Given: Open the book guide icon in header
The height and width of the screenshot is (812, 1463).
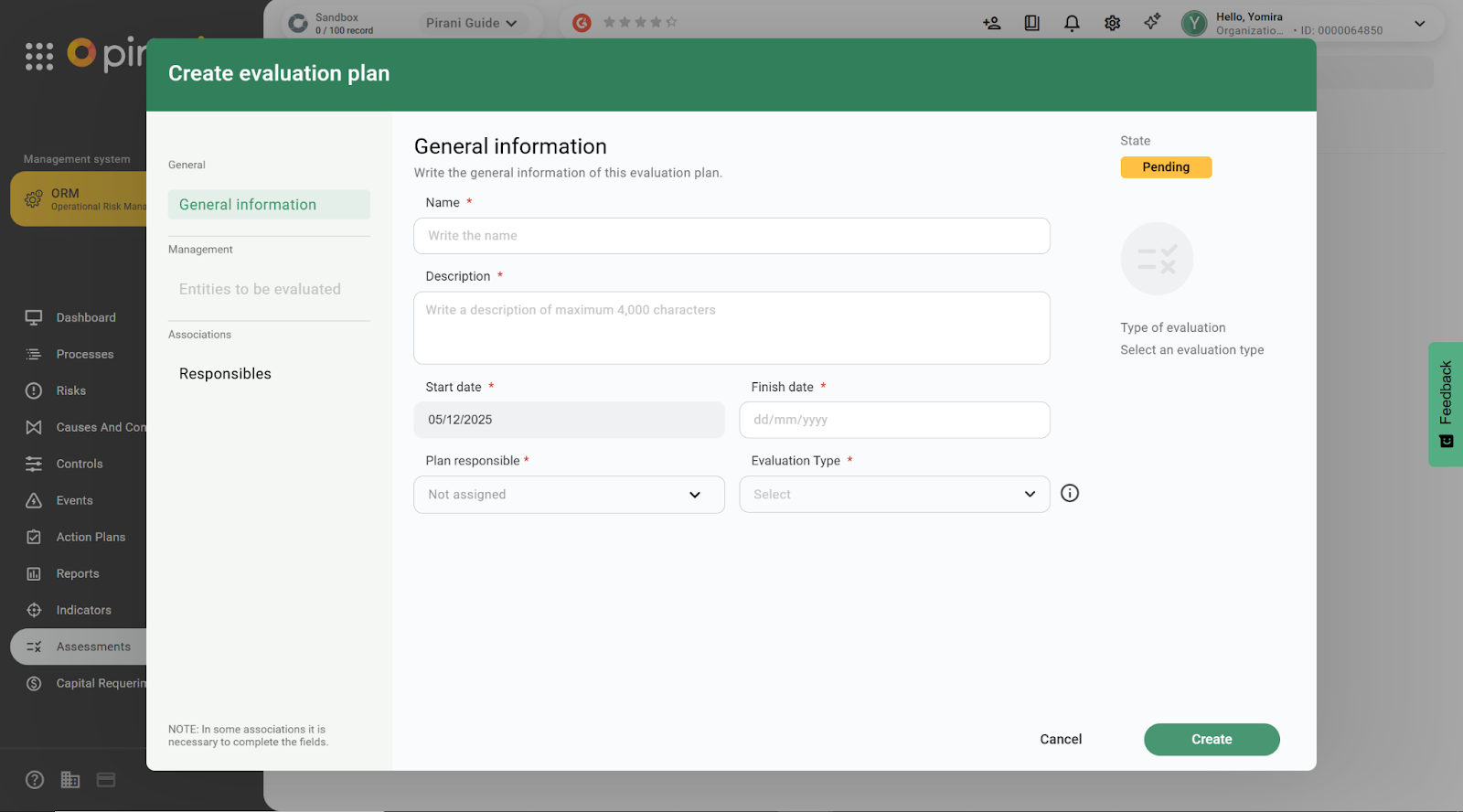Looking at the screenshot, I should coord(1031,24).
